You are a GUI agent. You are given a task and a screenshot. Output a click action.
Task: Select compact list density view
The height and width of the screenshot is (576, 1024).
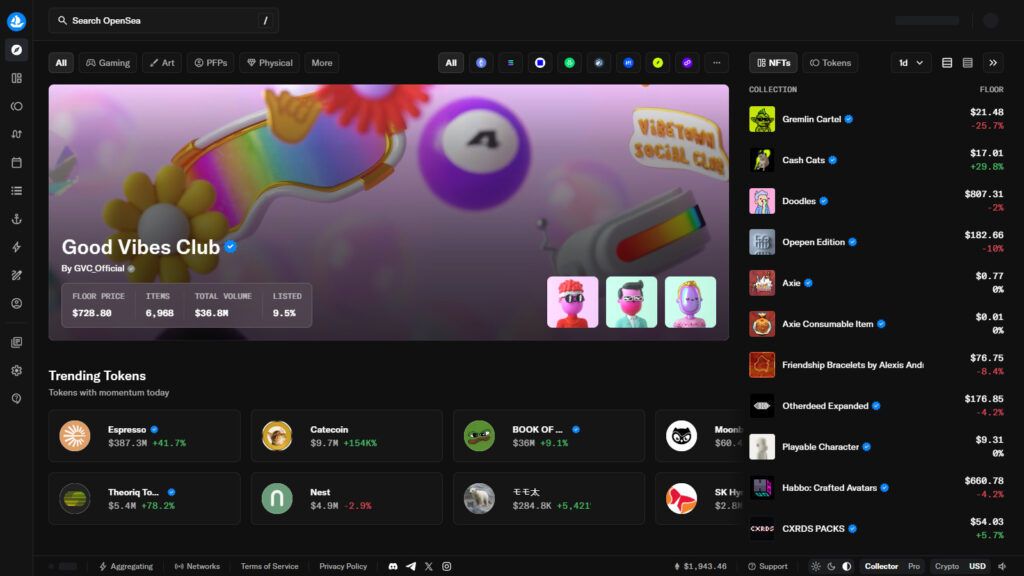pos(968,63)
